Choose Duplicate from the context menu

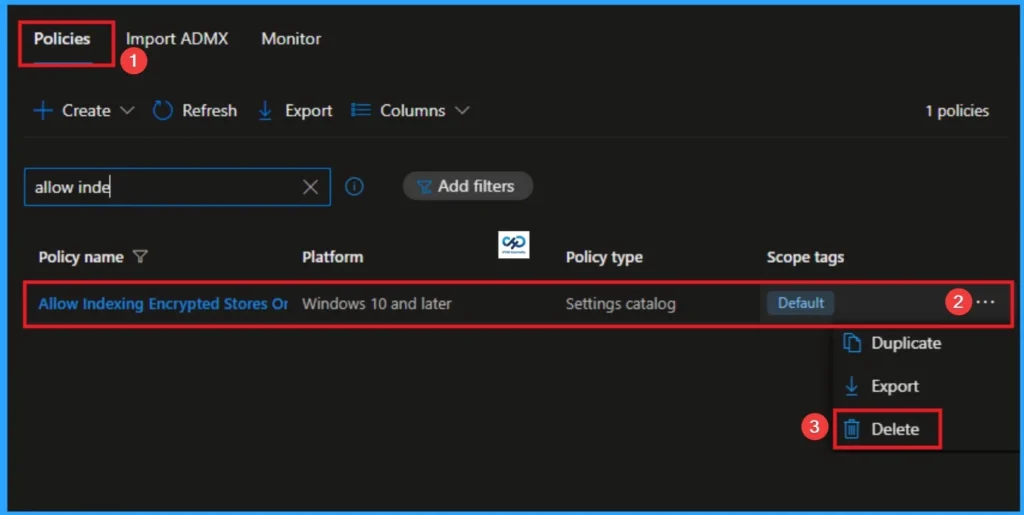(x=906, y=343)
